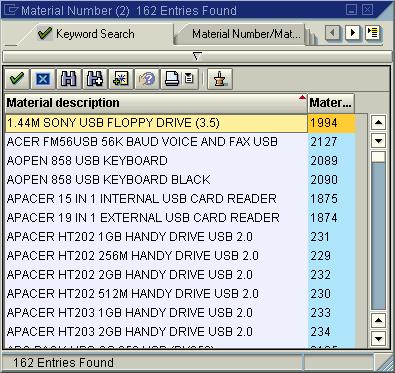Click the right tab navigation arrow

tap(352, 33)
